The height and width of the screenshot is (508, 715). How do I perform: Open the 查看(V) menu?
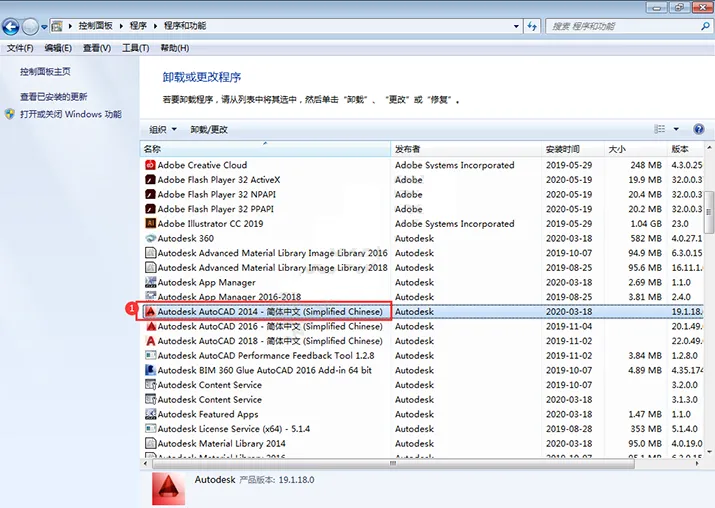pos(97,48)
